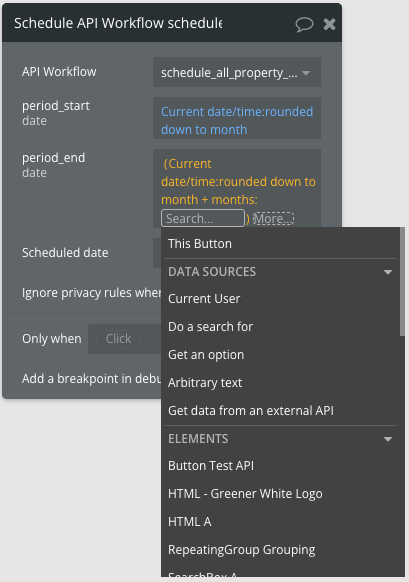Click the period_end field label
The image size is (409, 582).
pyautogui.click(x=53, y=158)
